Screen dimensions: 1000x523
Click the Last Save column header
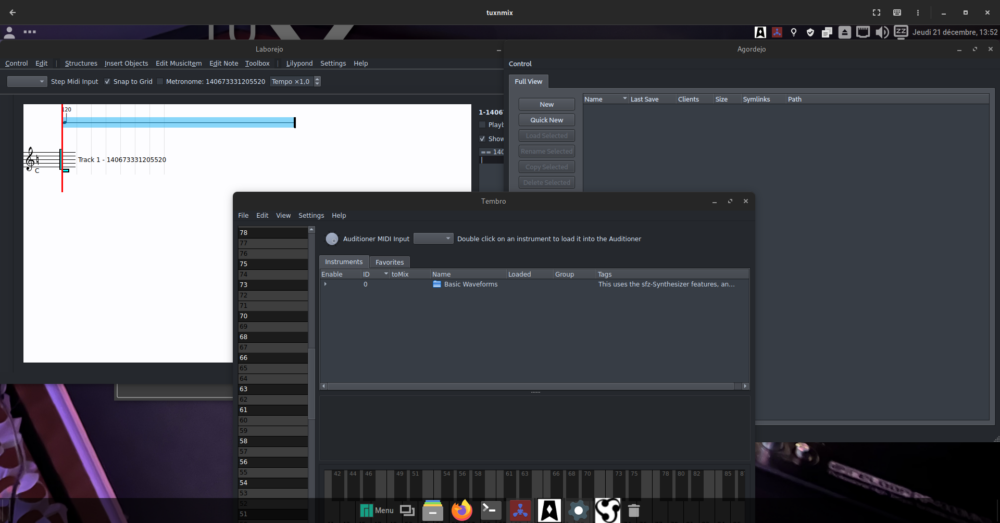[x=644, y=99]
